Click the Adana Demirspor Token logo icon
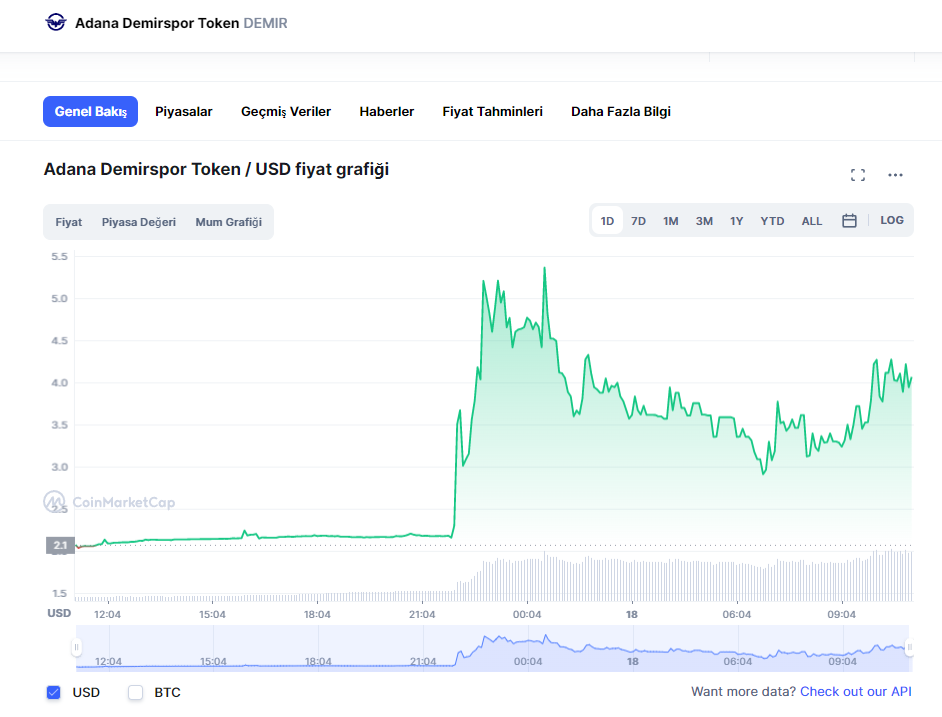942x717 pixels. (x=56, y=22)
